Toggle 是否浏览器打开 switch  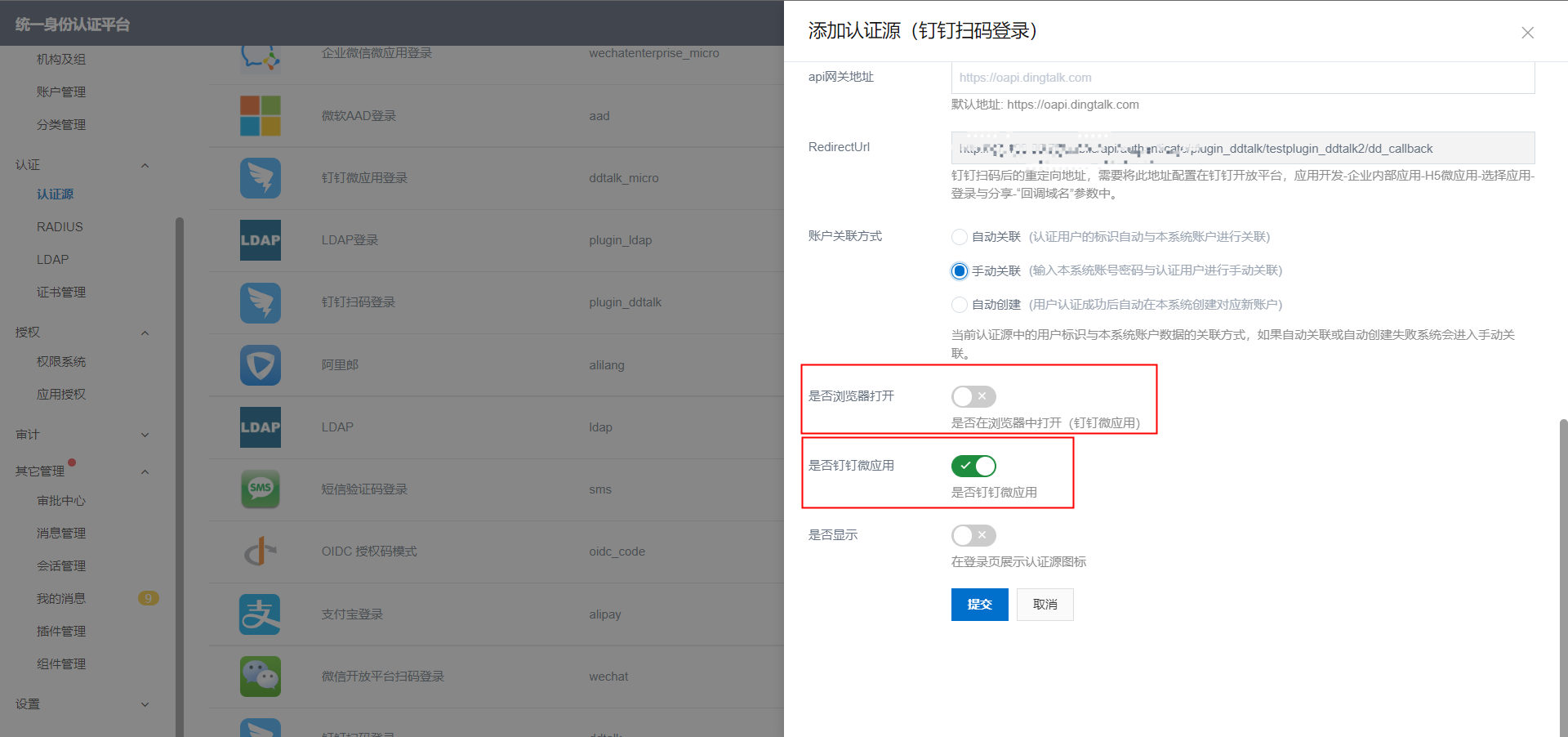[973, 396]
